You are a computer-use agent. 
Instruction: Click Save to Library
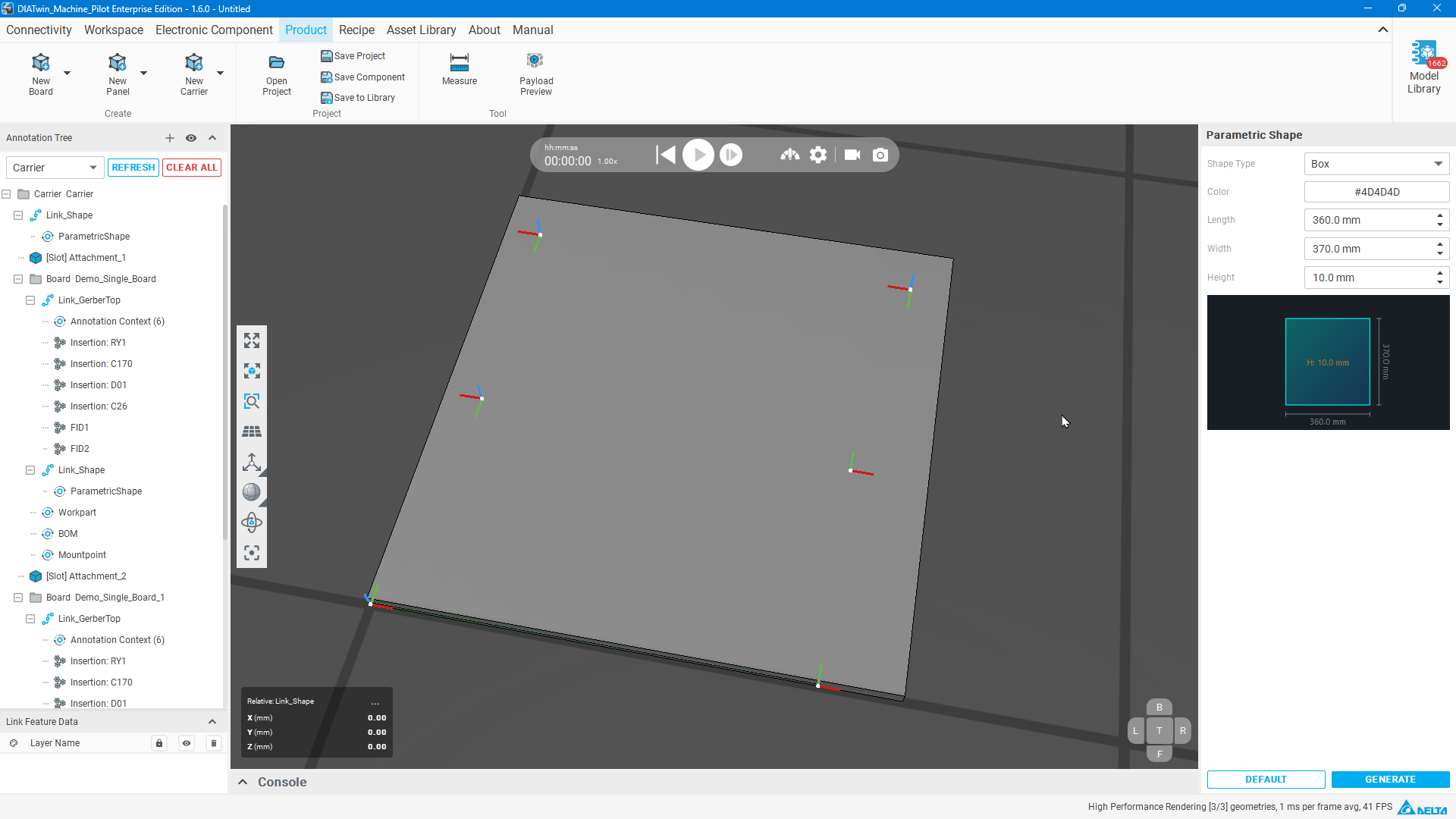(358, 98)
